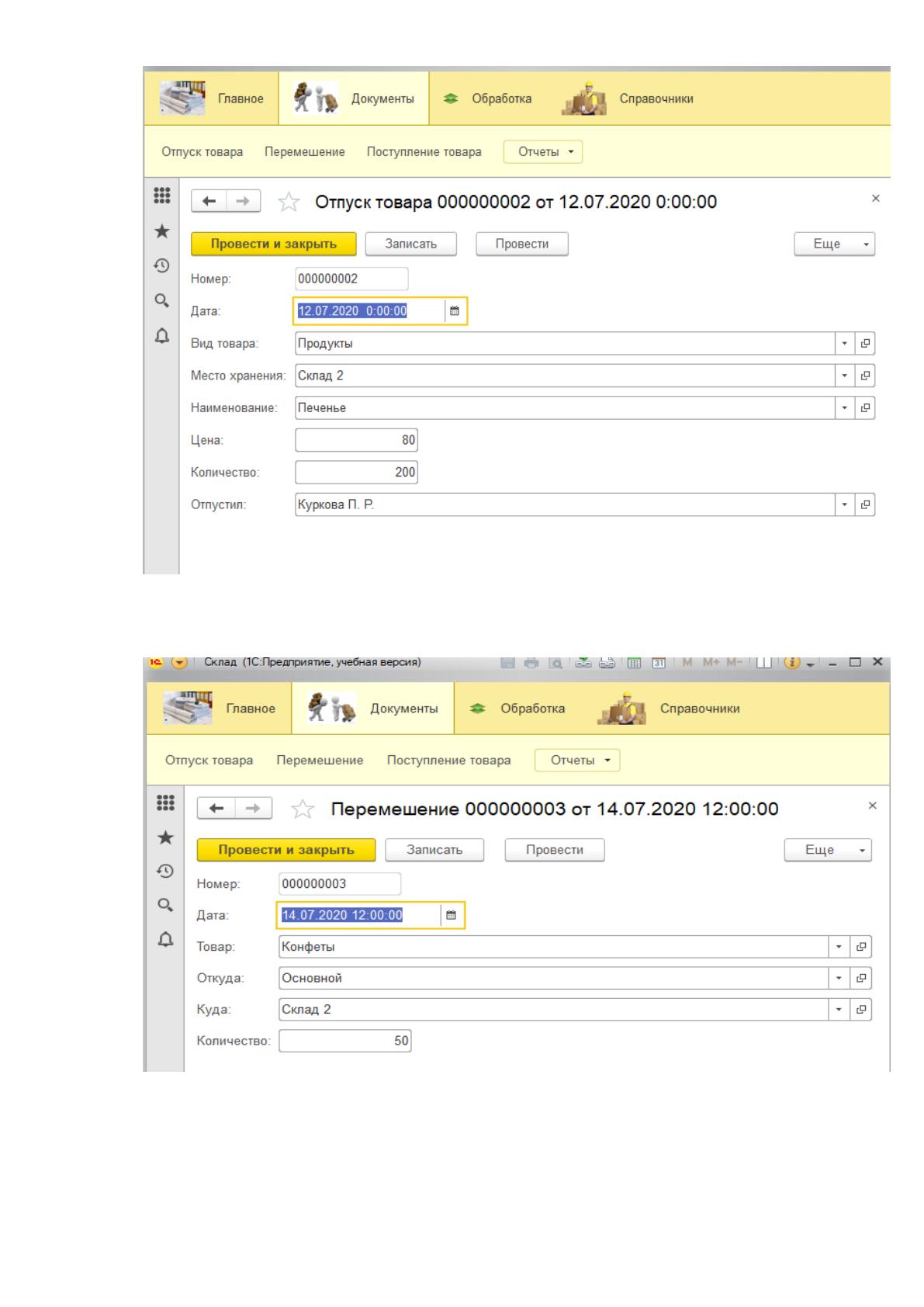The width and height of the screenshot is (924, 1307).
Task: Open form icon beside Отпустил Куркова П. Р. field
Action: pyautogui.click(x=866, y=504)
